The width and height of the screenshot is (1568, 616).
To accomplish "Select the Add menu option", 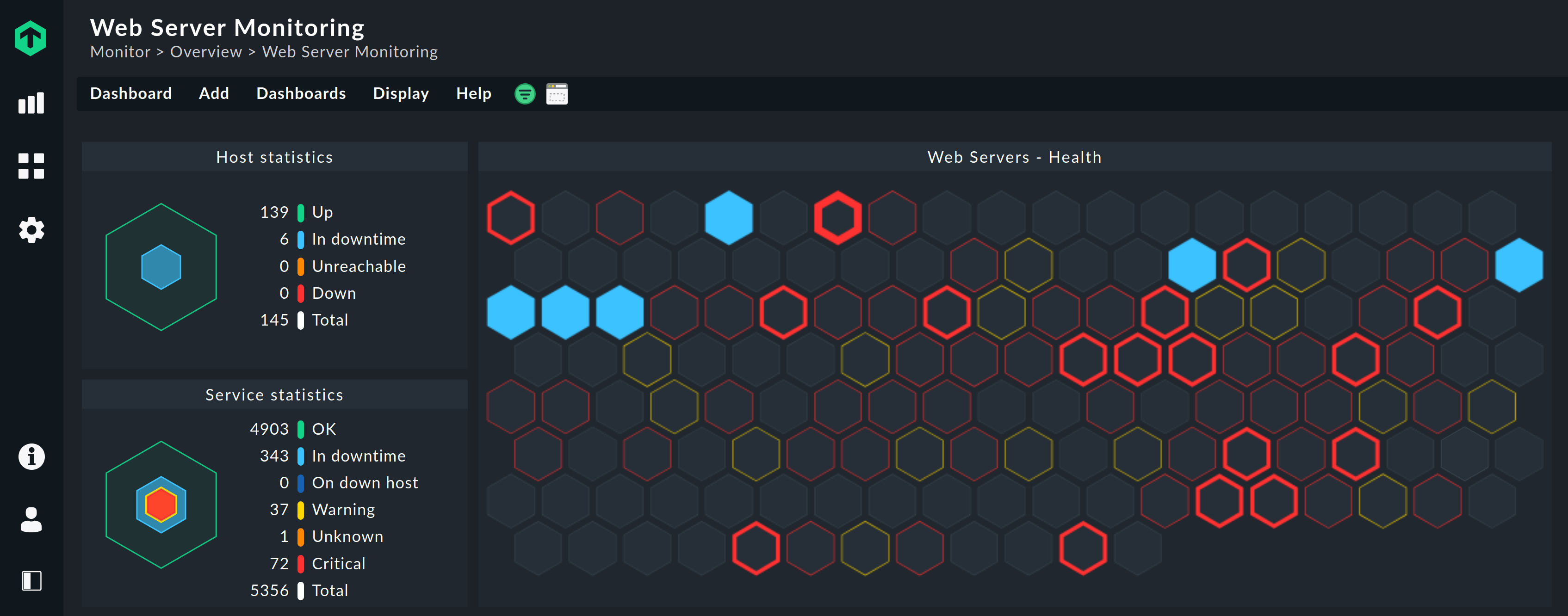I will pyautogui.click(x=215, y=93).
